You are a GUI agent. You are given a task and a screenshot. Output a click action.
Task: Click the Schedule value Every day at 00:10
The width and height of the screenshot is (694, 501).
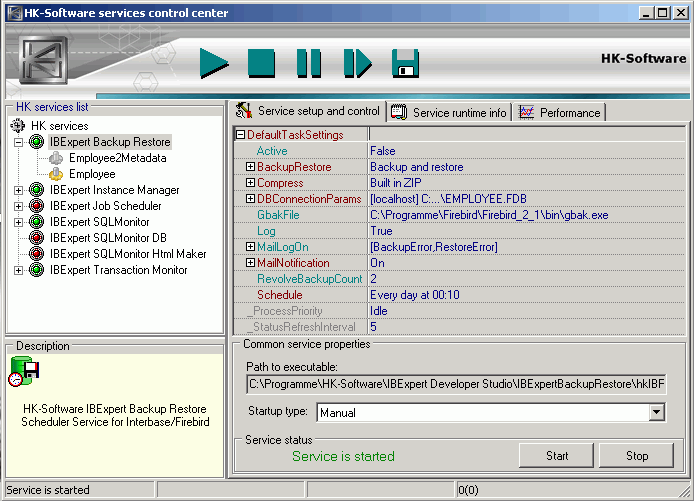[x=415, y=295]
